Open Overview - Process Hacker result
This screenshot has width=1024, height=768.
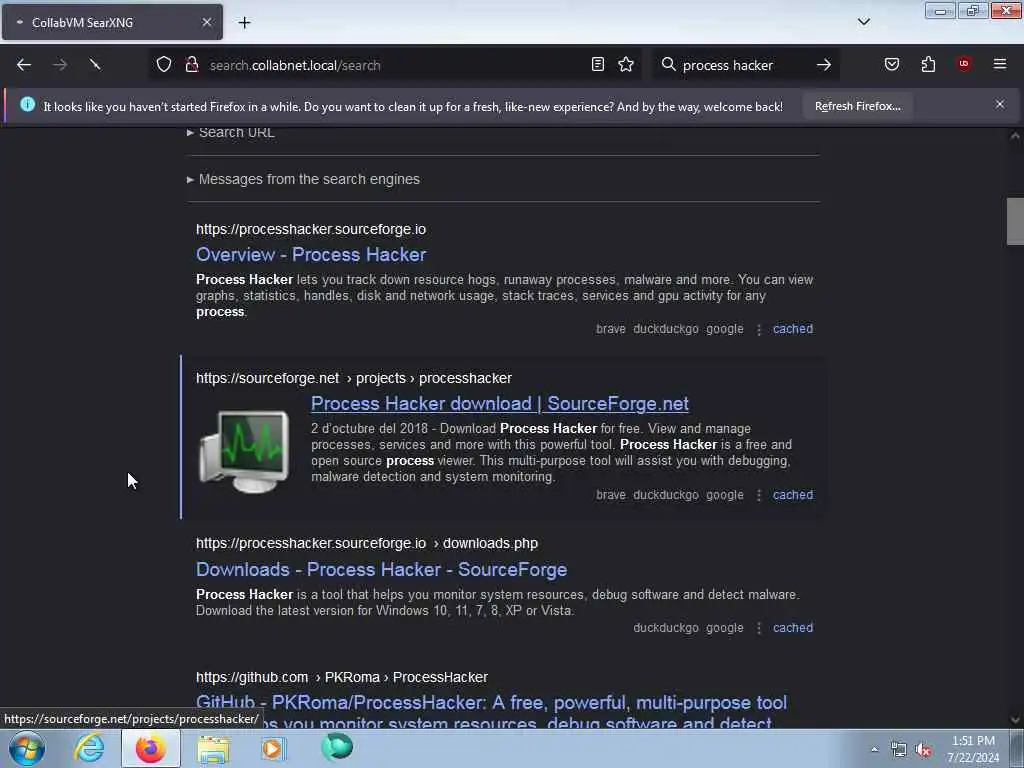pos(311,255)
